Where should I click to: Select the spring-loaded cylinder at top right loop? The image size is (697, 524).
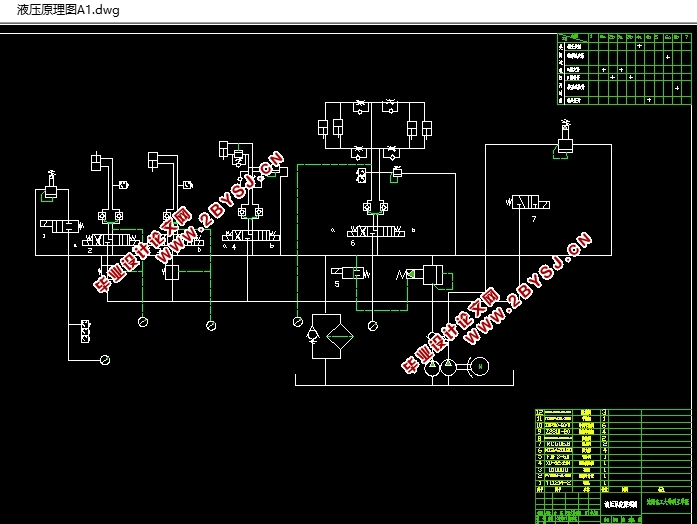pos(565,138)
